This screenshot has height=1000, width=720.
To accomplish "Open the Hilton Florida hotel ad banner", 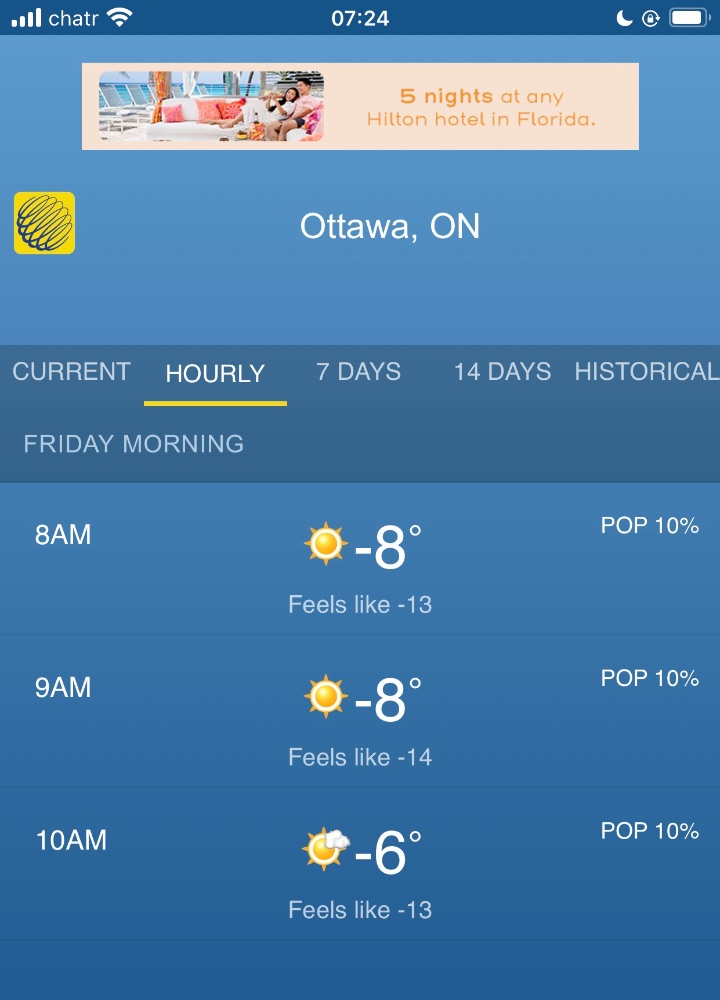I will coord(360,107).
